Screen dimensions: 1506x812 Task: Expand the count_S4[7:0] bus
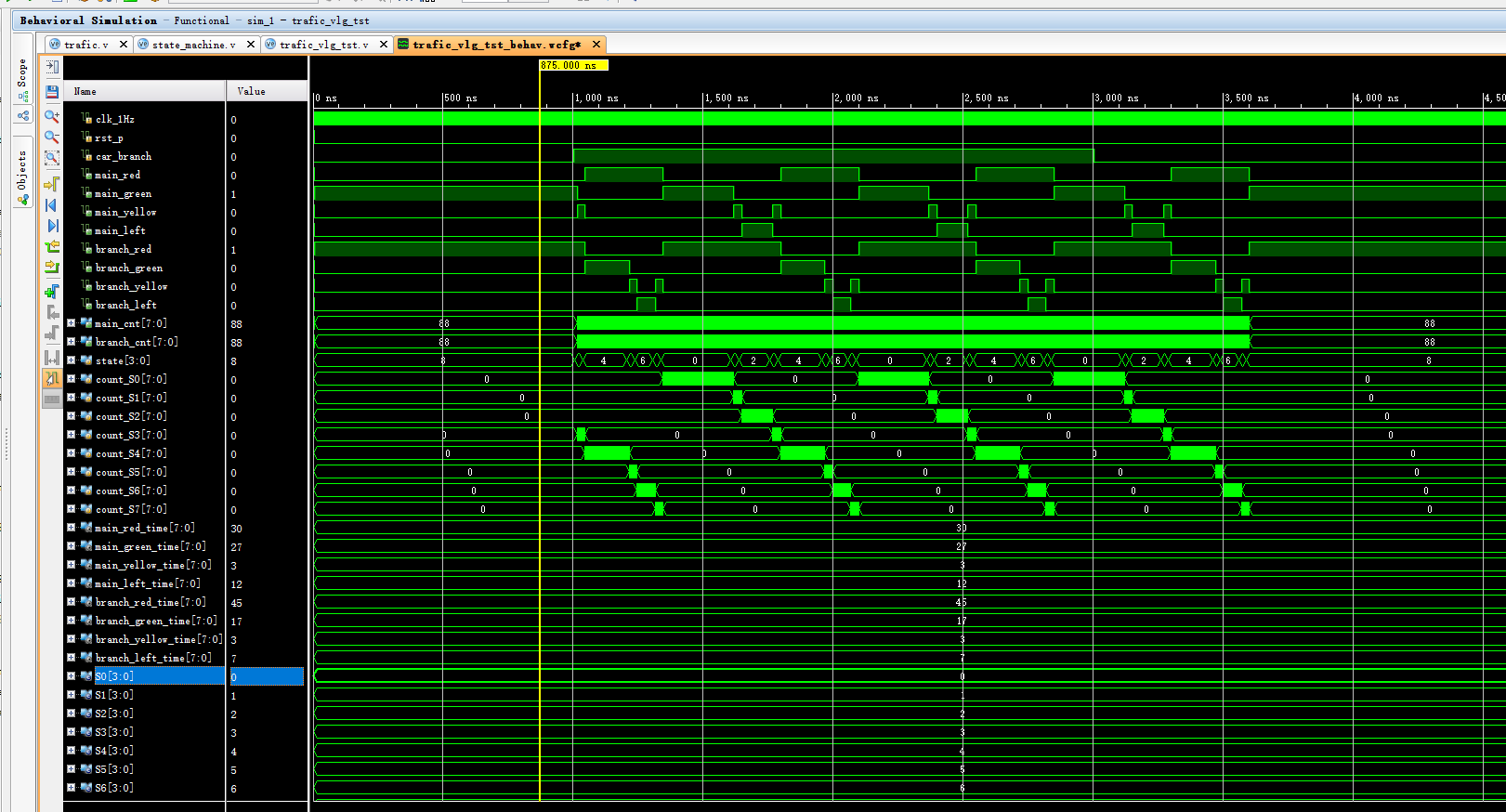click(x=71, y=453)
